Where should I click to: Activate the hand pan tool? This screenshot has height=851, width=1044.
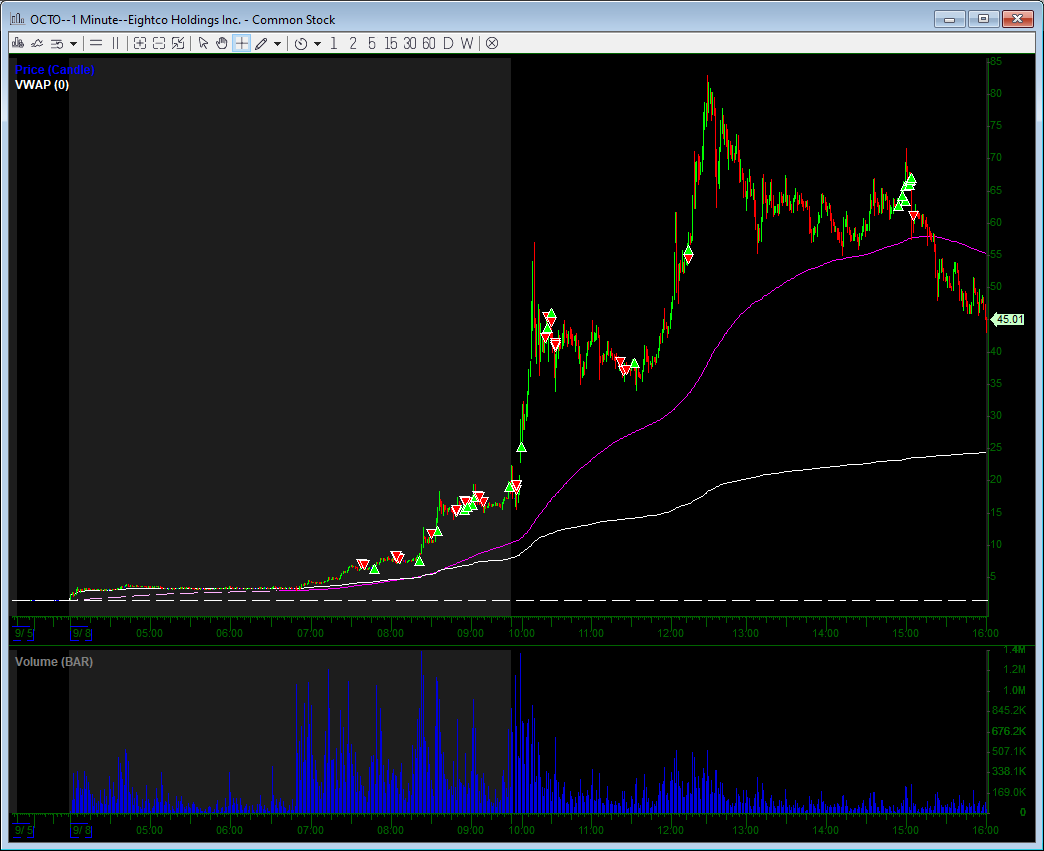[x=222, y=43]
